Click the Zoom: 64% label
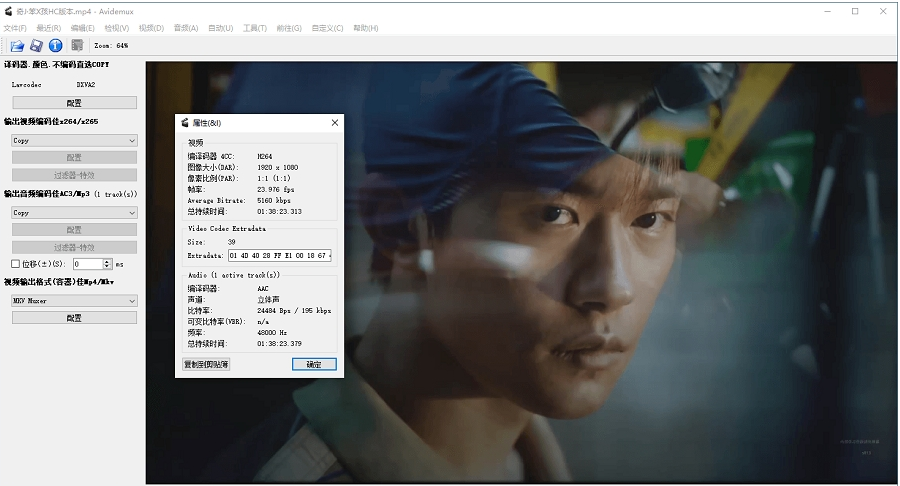Screen dimensions: 900x486 (111, 45)
